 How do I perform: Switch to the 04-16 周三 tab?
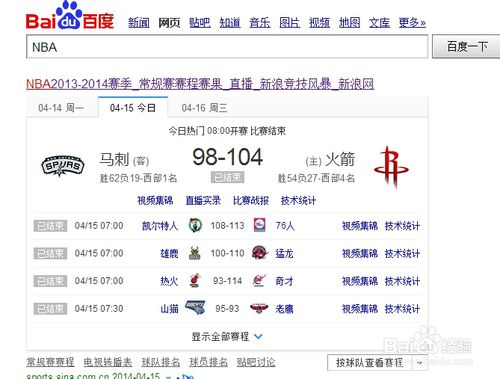click(204, 108)
